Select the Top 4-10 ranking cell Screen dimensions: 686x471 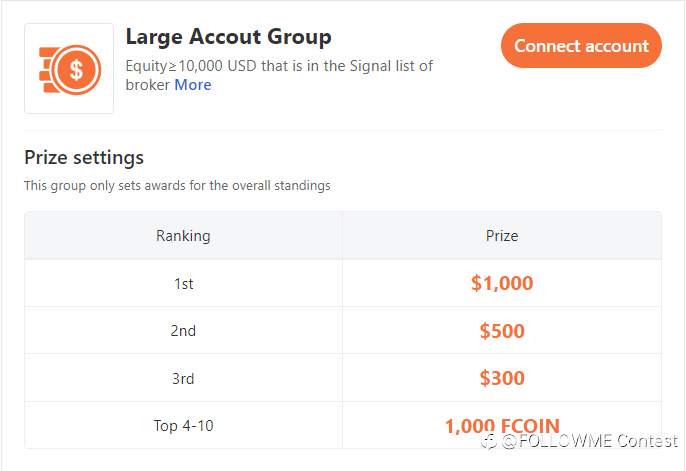183,426
